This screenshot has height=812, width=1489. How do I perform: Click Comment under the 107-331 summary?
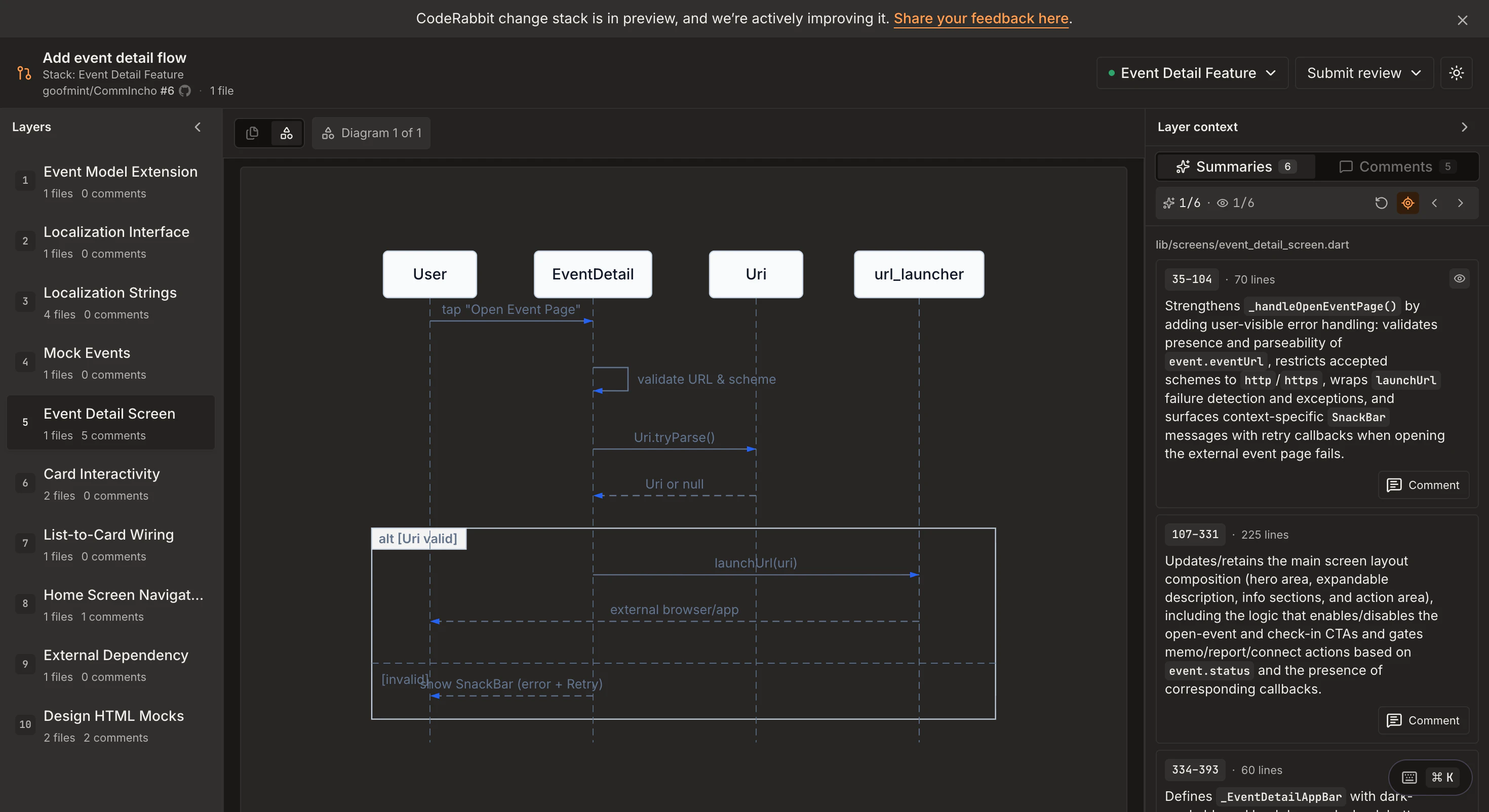point(1423,720)
